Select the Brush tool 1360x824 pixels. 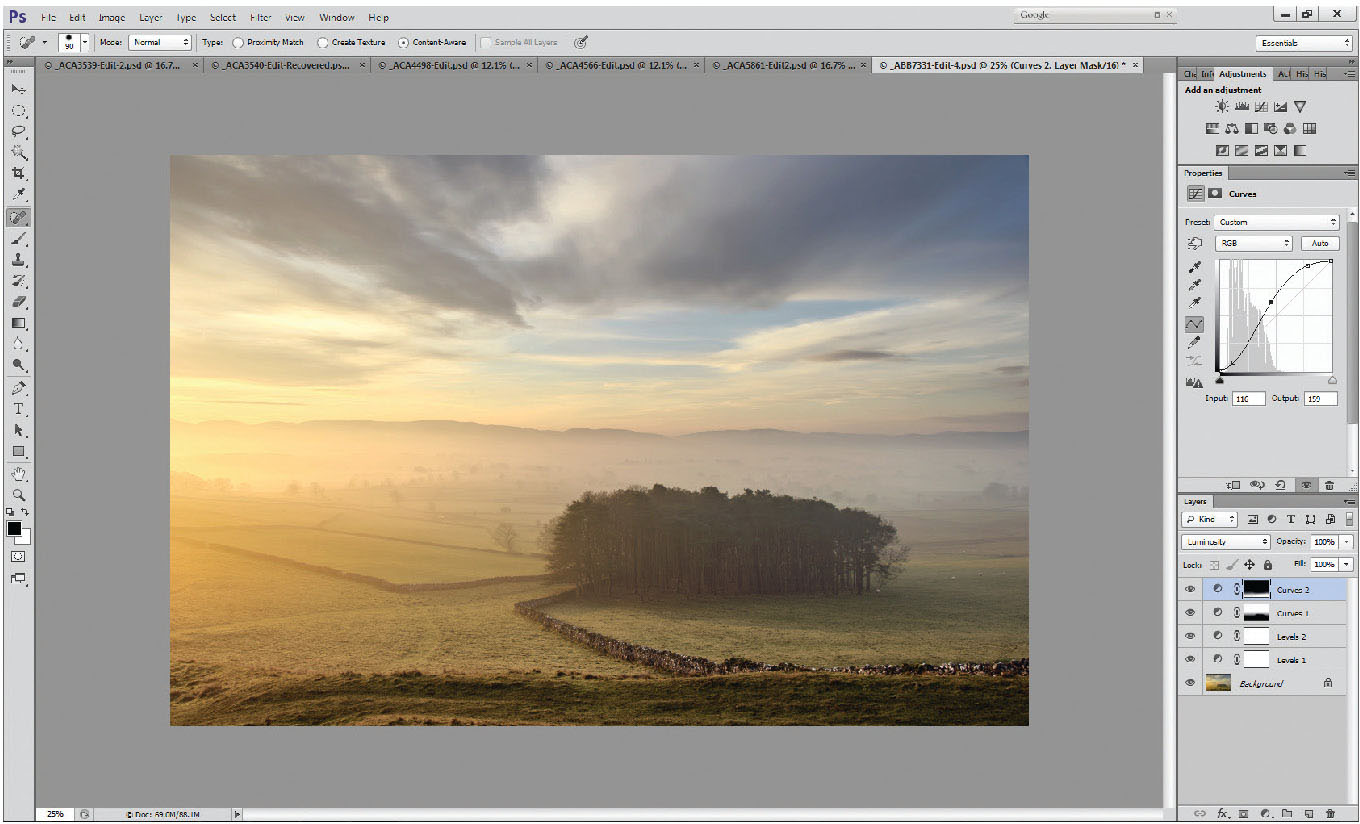pyautogui.click(x=18, y=239)
